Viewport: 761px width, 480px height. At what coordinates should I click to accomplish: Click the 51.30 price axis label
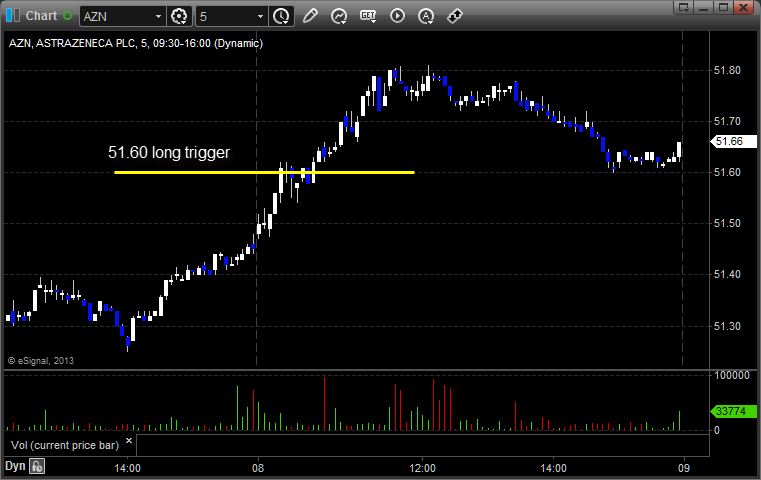[x=727, y=326]
